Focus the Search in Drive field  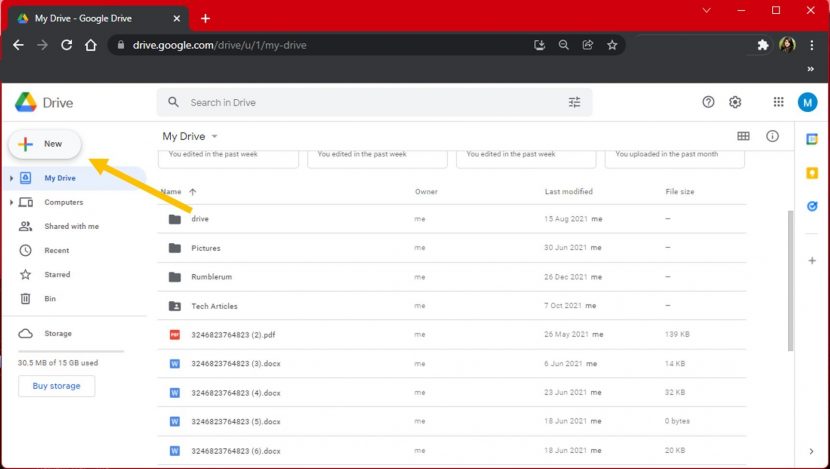point(374,102)
